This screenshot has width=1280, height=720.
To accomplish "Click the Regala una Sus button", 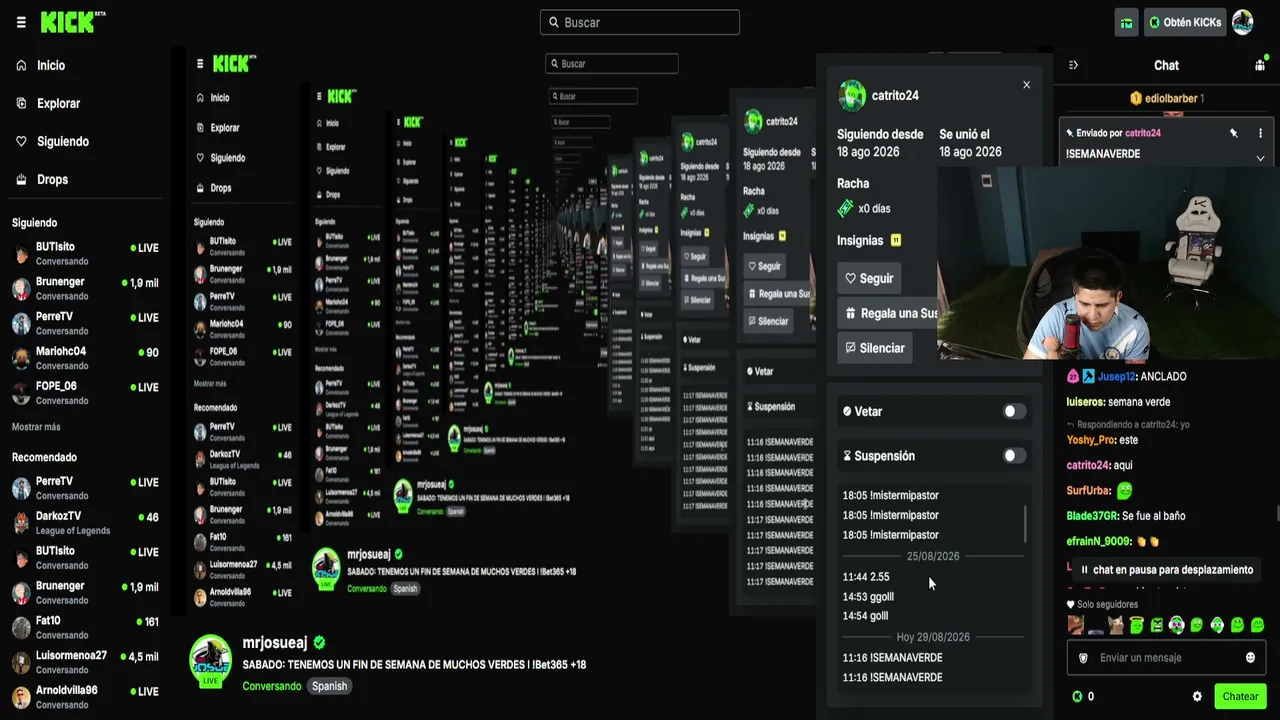I will tap(888, 313).
